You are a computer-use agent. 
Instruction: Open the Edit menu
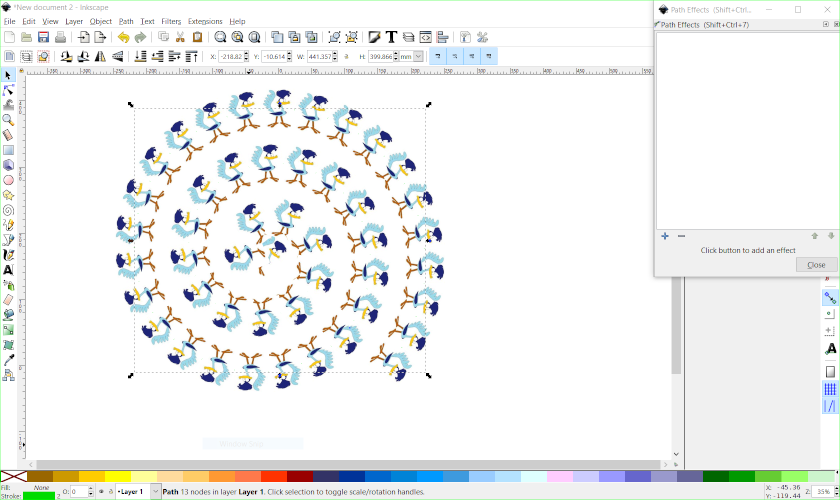(x=28, y=21)
